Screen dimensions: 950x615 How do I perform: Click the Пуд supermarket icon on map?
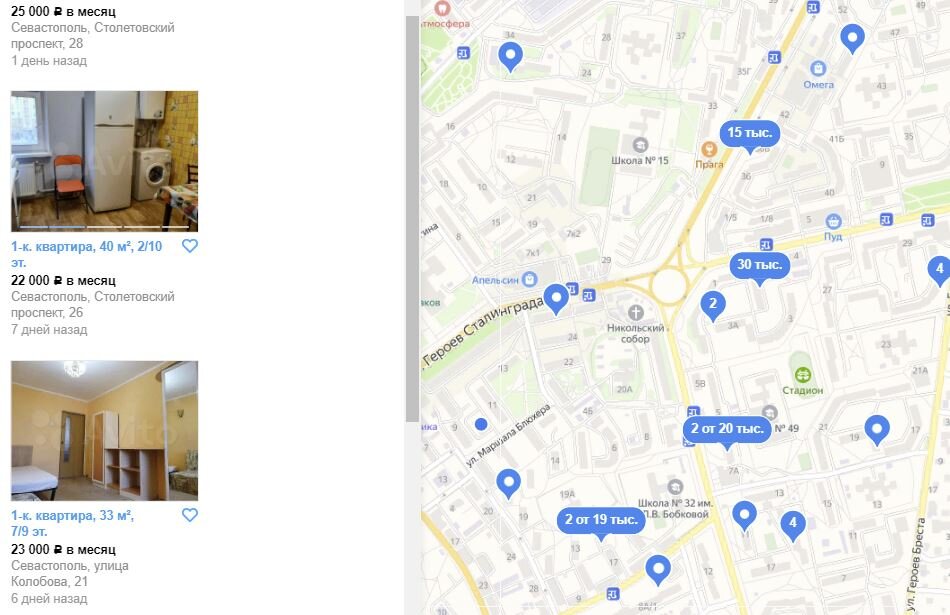coord(833,221)
